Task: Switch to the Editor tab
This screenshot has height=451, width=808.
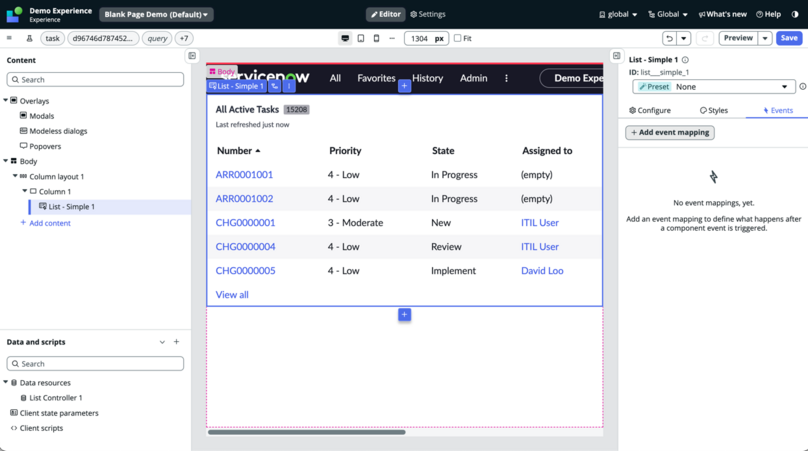Action: point(385,14)
